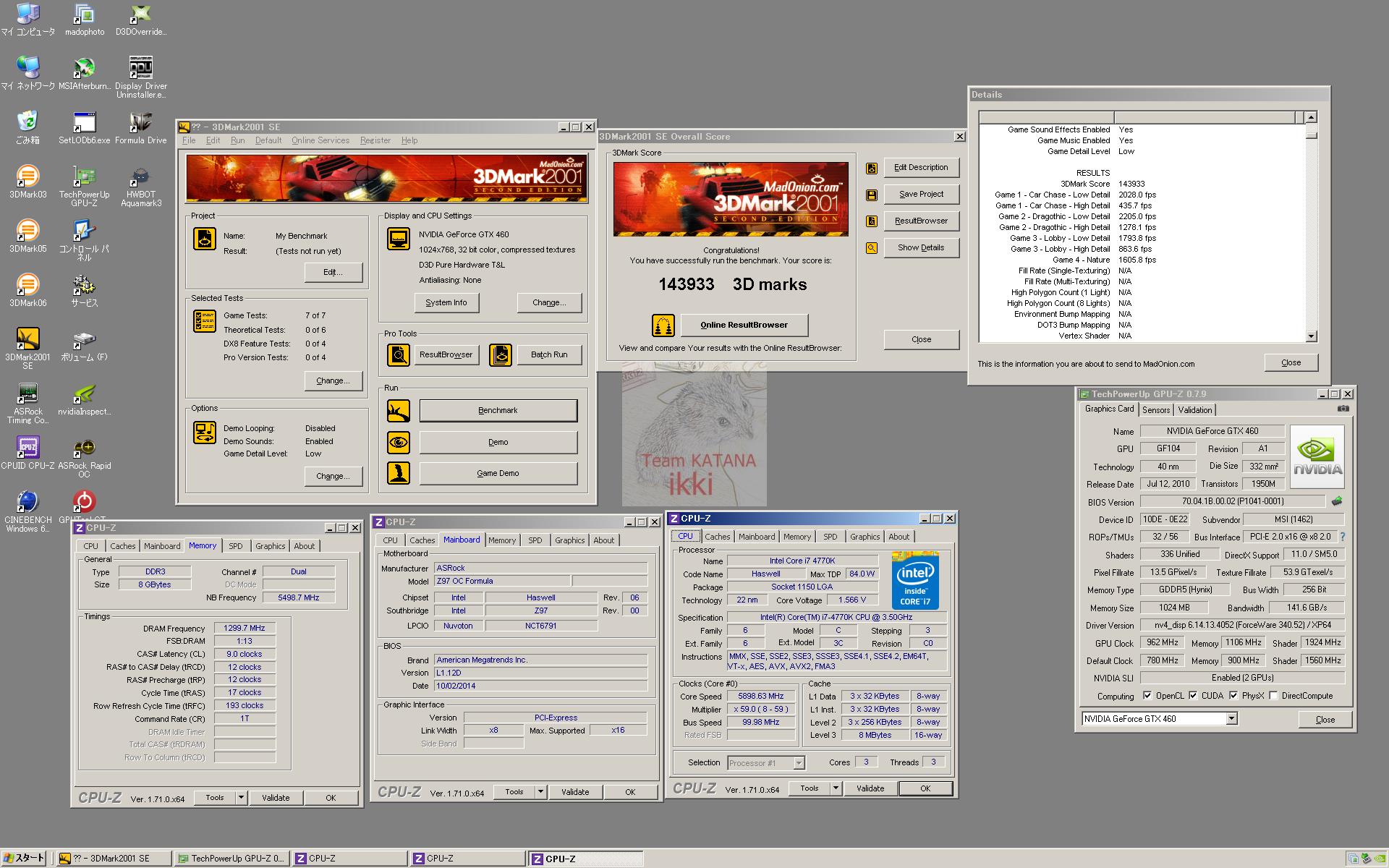Click the GPU-Z BIOS save chip icon
The image size is (1389, 868).
click(x=1337, y=501)
